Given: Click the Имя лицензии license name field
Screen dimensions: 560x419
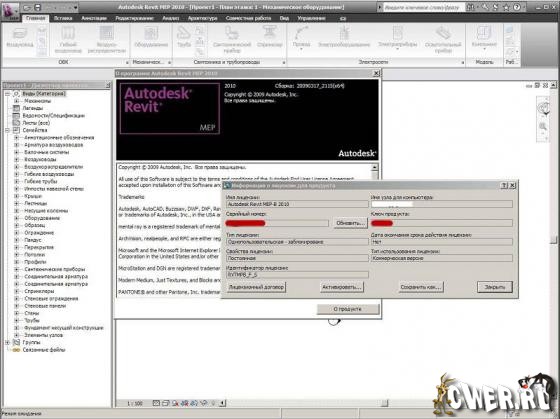Looking at the screenshot, I should coord(297,204).
